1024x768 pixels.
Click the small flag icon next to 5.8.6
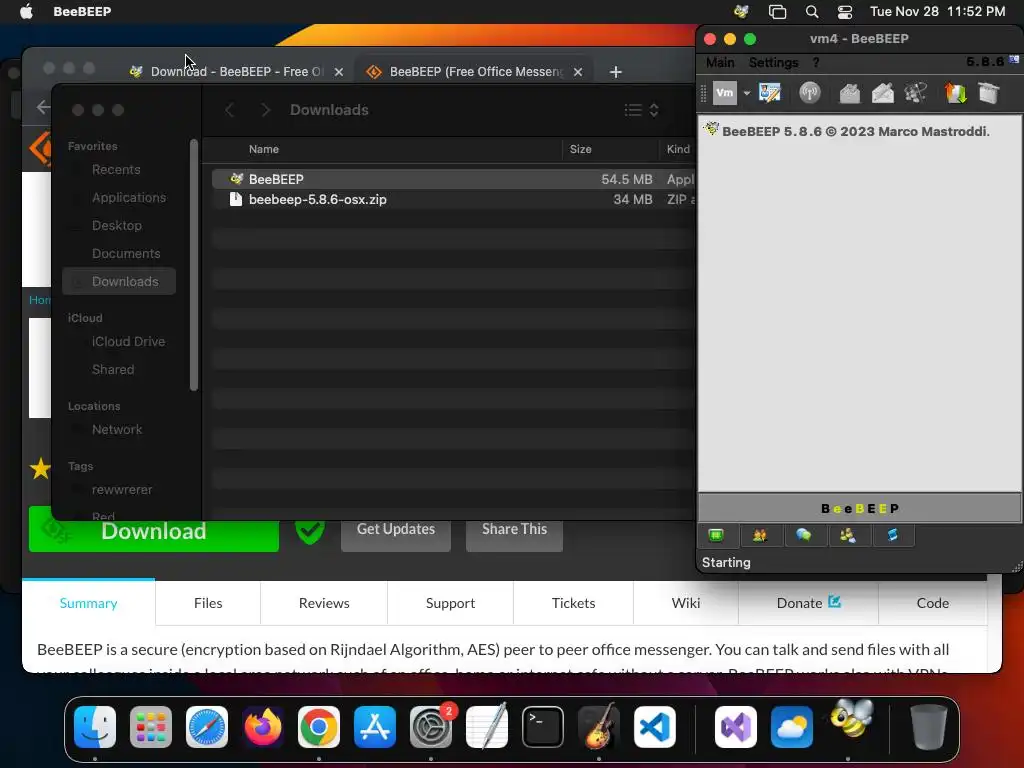(1014, 60)
